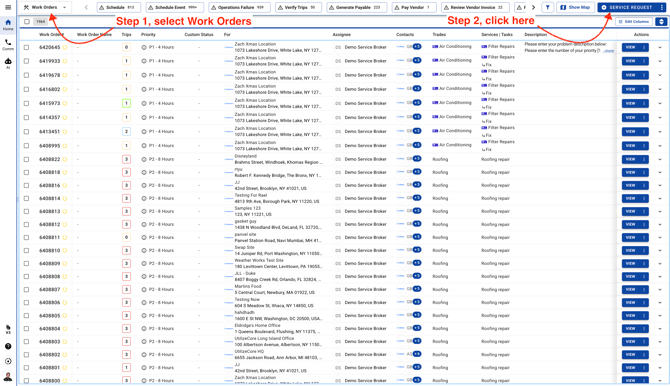Open contacts +3 badge for work order 6408814
This screenshot has width=670, height=386.
417,198
